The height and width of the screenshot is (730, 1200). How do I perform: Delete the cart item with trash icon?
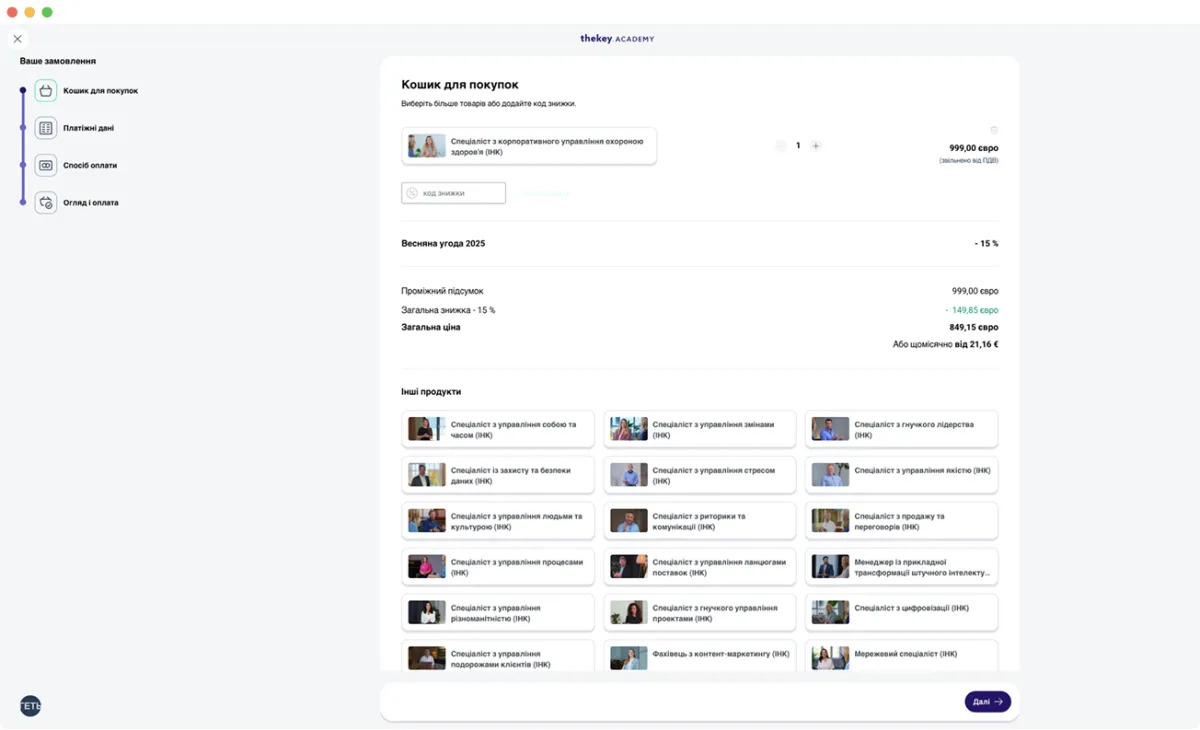pyautogui.click(x=994, y=130)
